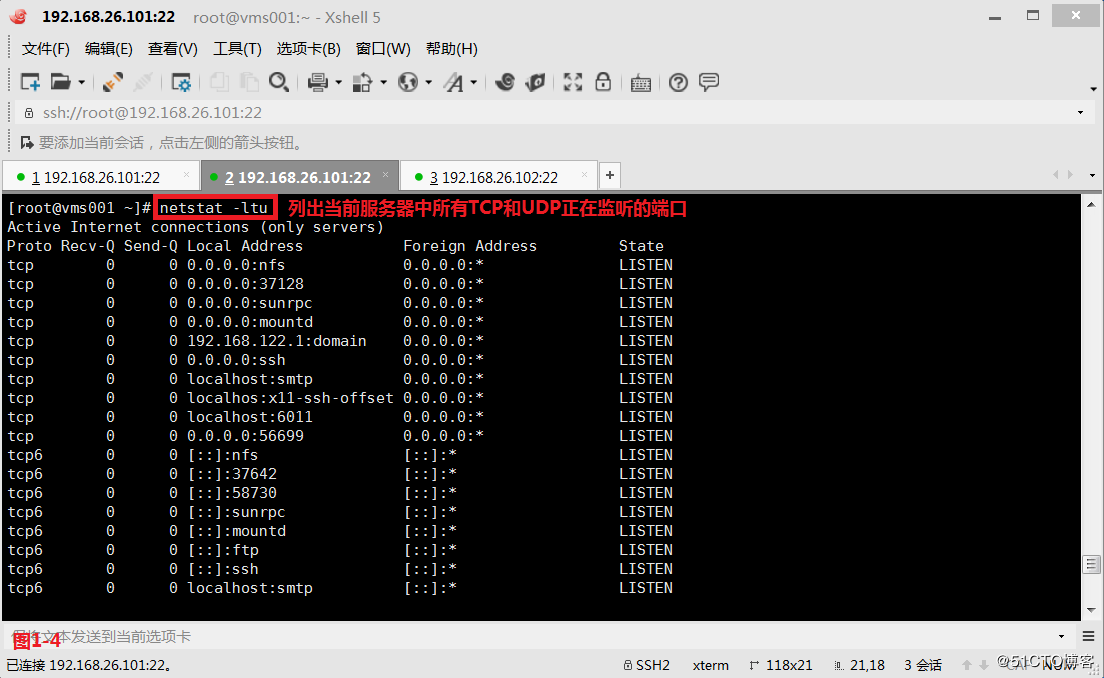1104x678 pixels.
Task: Expand the Font dropdown arrow
Action: click(x=474, y=83)
